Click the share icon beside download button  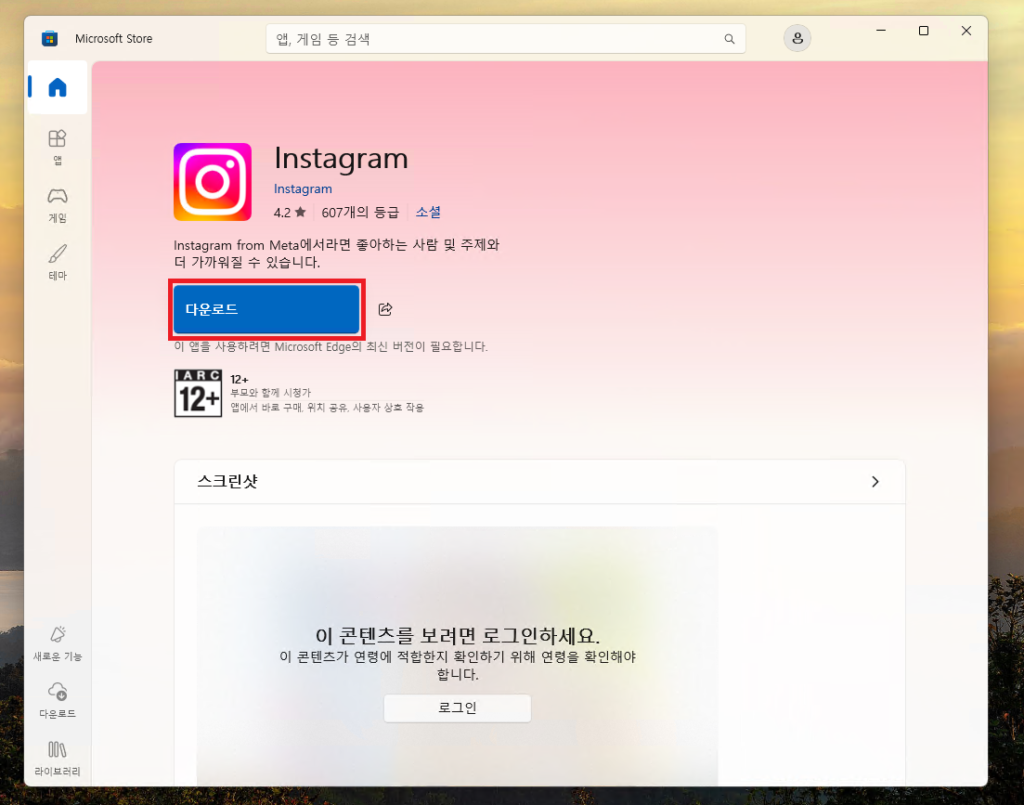[x=385, y=309]
